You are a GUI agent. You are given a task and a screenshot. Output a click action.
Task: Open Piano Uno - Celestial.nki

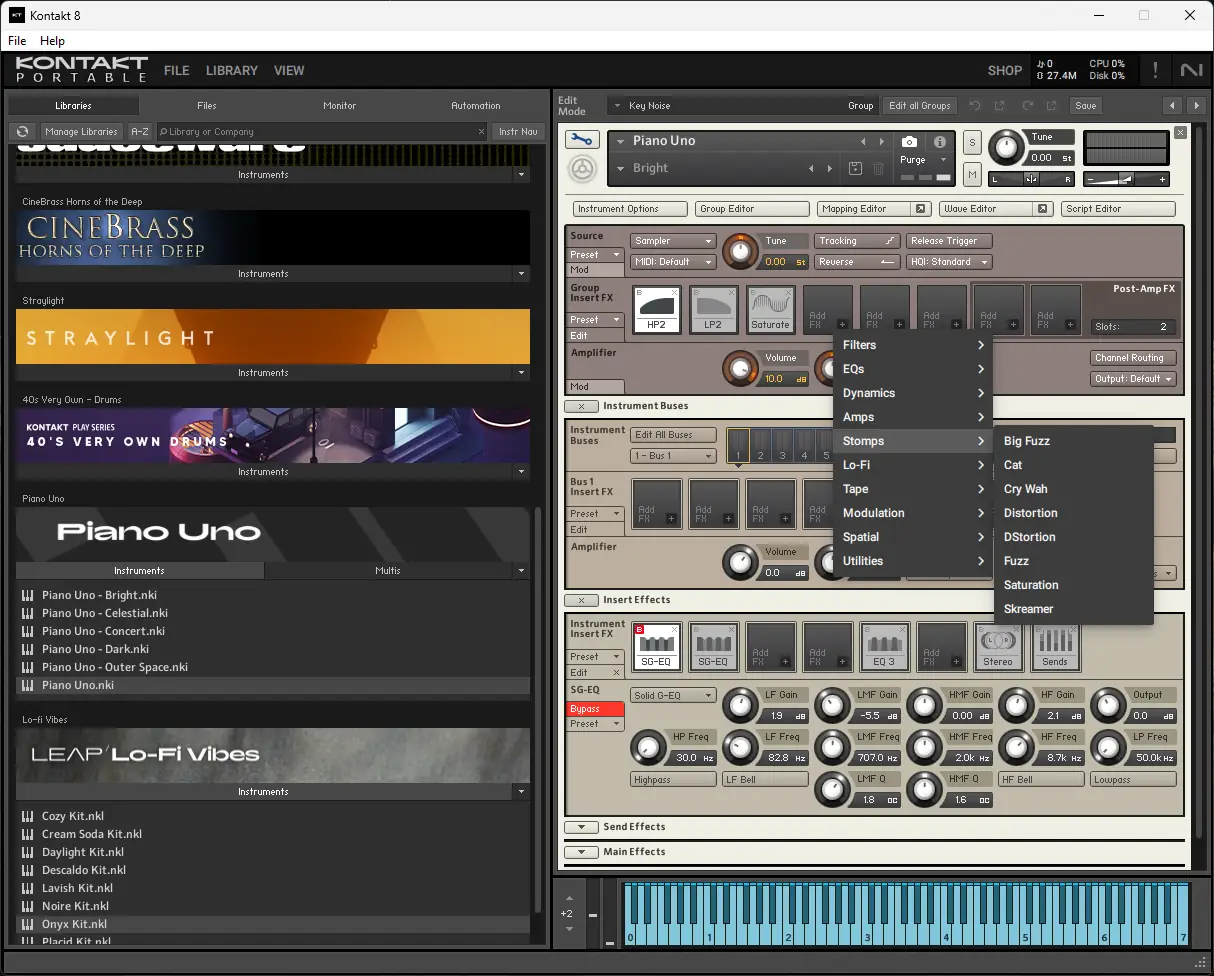pyautogui.click(x=105, y=613)
